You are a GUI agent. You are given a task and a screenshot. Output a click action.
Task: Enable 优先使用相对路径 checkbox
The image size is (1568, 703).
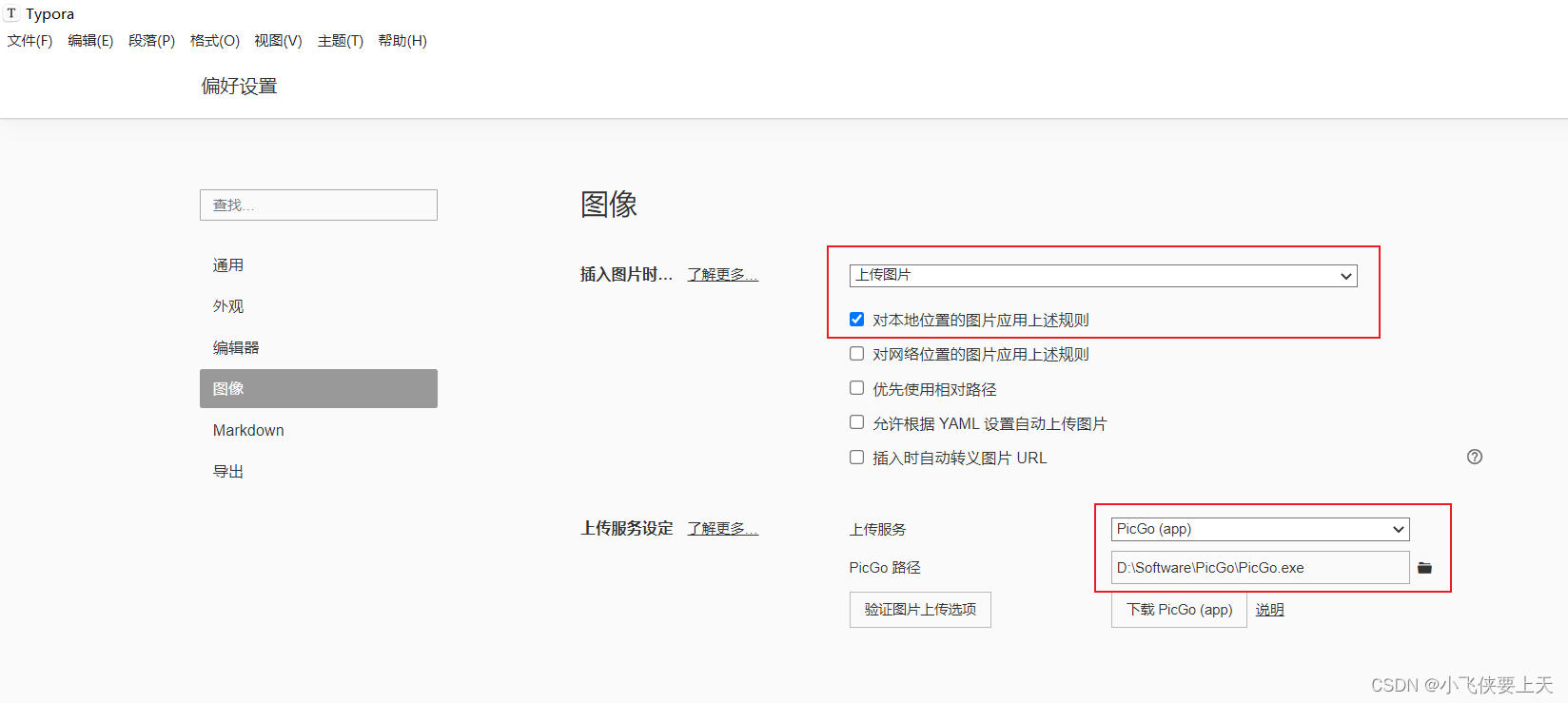(x=856, y=388)
